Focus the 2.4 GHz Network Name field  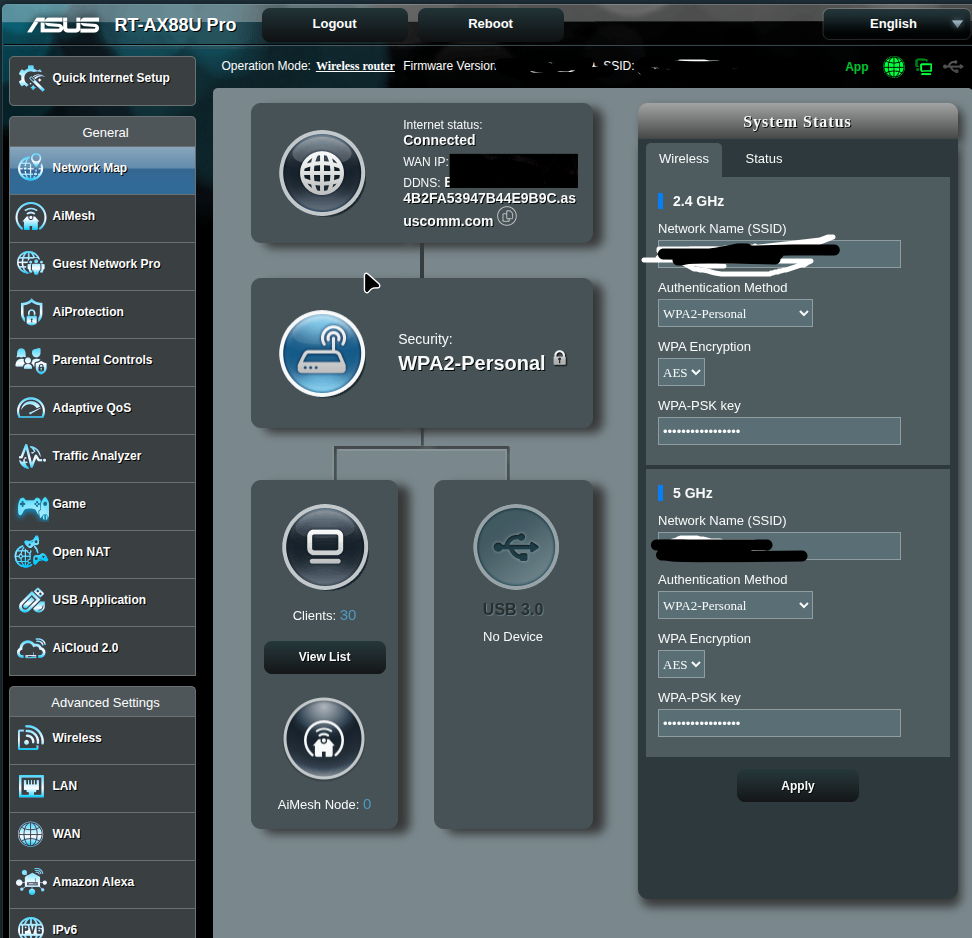779,254
